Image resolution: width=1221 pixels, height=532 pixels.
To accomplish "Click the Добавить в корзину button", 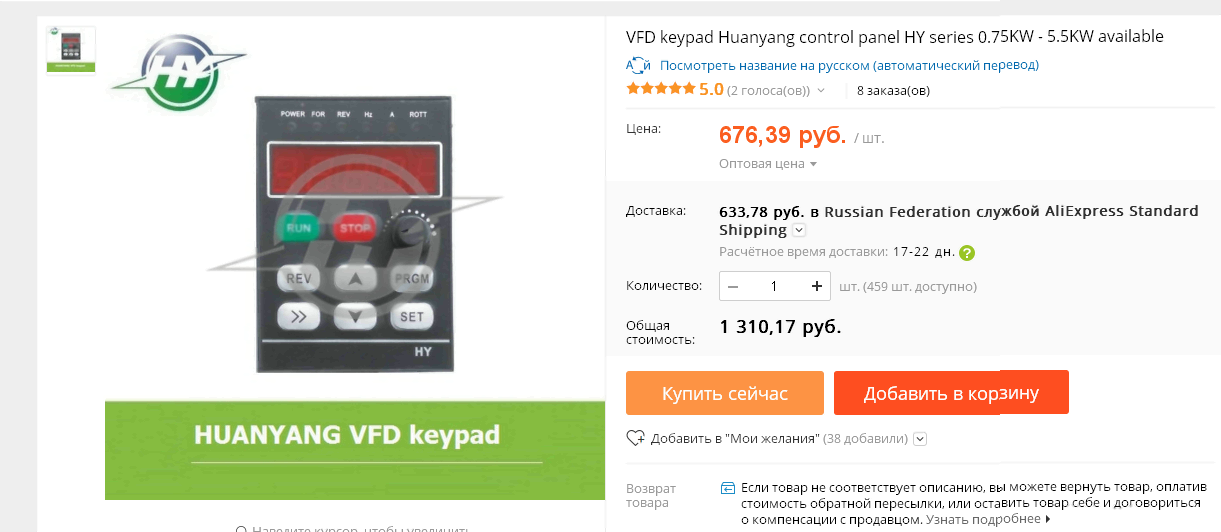I will [x=951, y=393].
